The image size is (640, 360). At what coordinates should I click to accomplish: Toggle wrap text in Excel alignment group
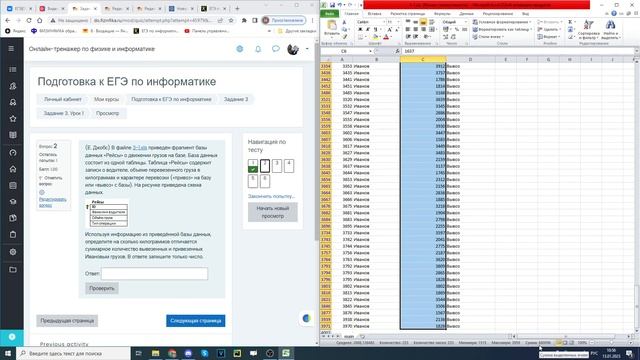point(432,22)
